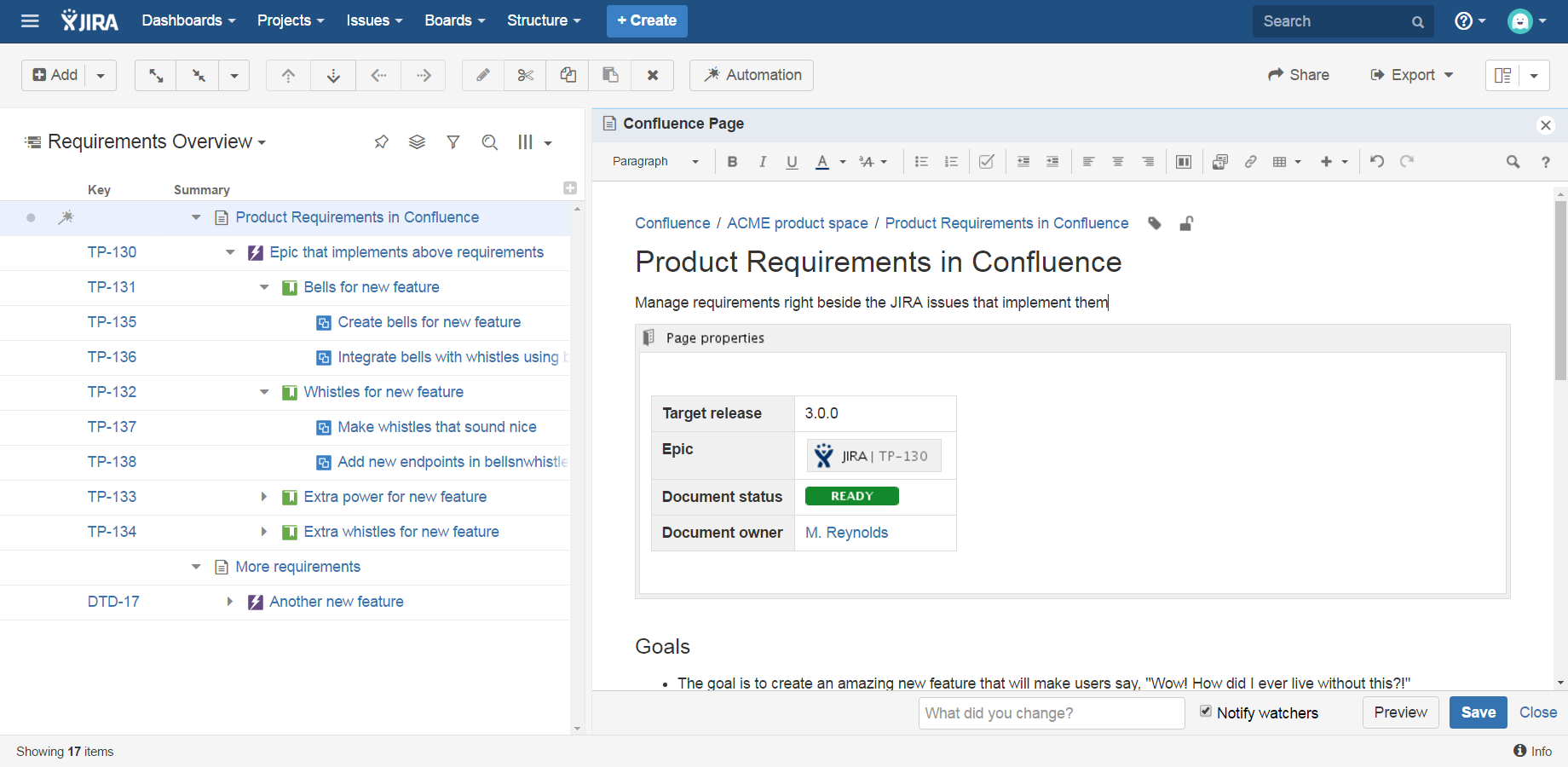Click the Preview button
Screen dimensions: 1568x767
1401,712
